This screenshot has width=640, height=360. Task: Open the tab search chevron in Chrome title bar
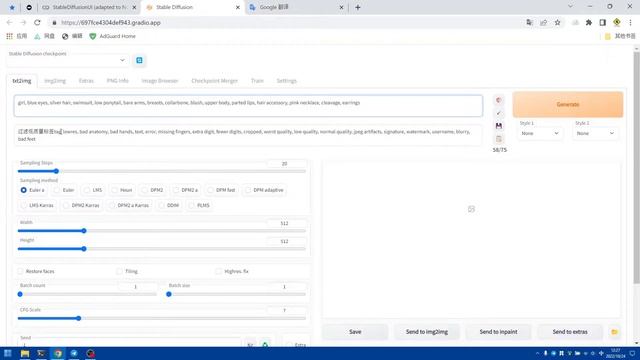[570, 7]
